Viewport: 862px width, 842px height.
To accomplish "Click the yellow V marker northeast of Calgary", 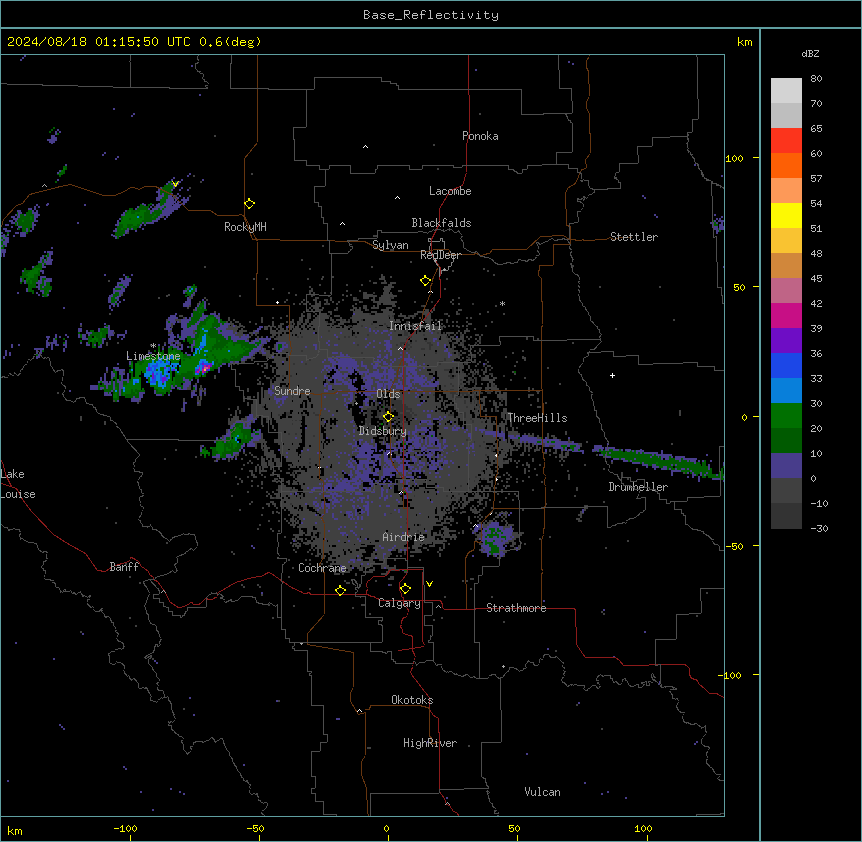I will (429, 584).
